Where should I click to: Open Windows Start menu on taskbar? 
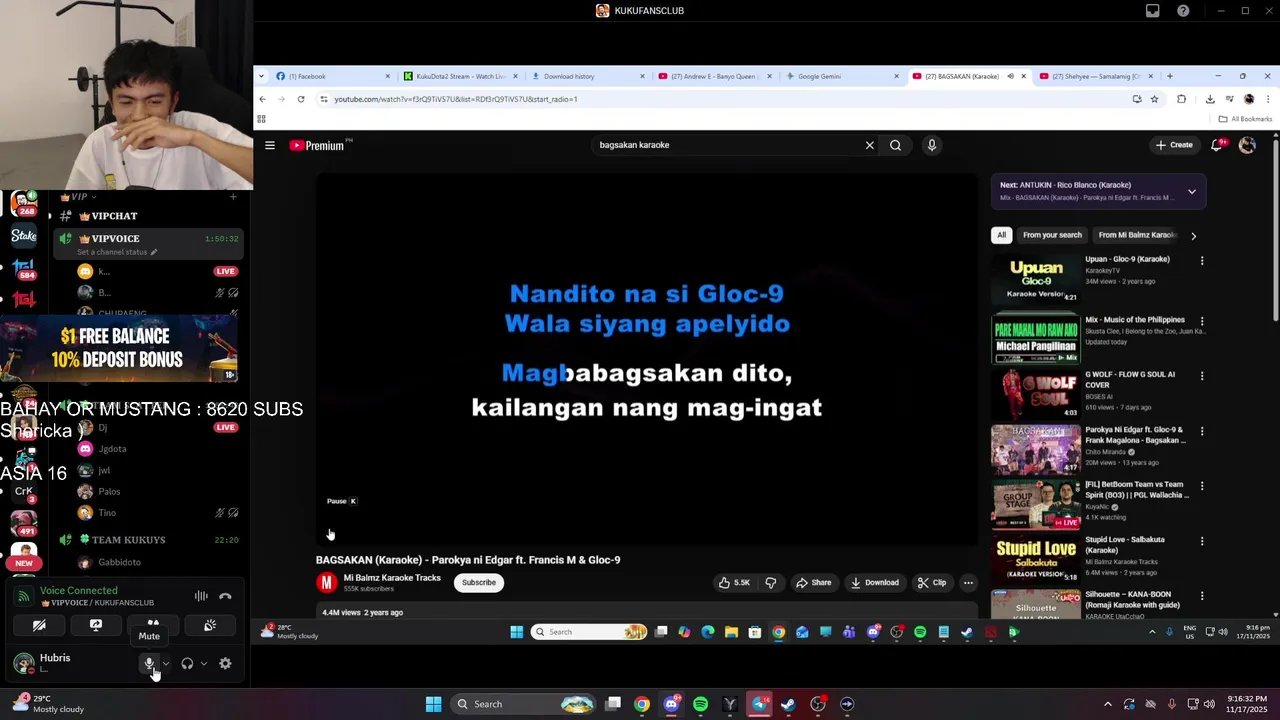click(x=433, y=704)
